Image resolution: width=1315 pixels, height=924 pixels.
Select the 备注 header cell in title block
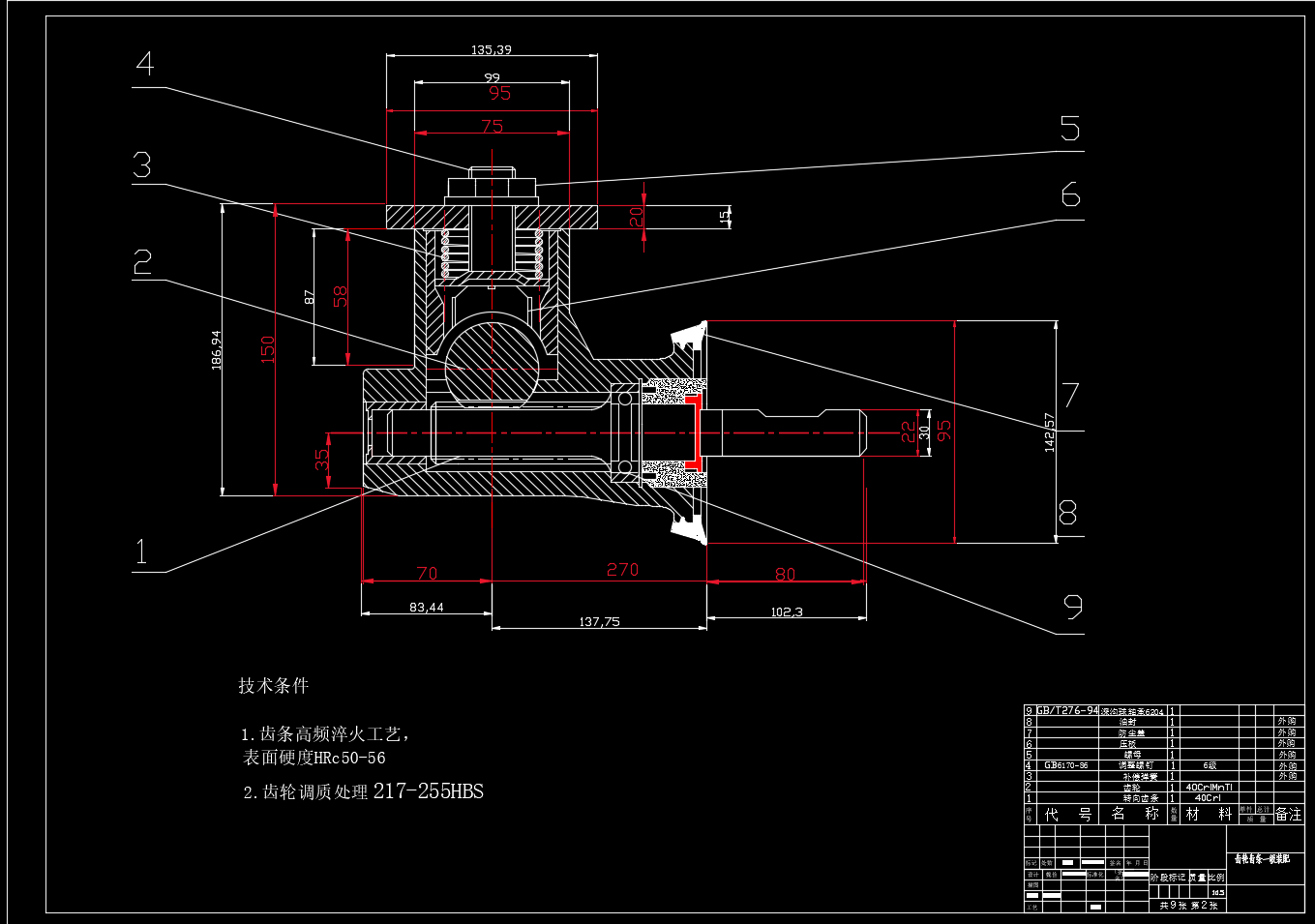tap(1289, 815)
